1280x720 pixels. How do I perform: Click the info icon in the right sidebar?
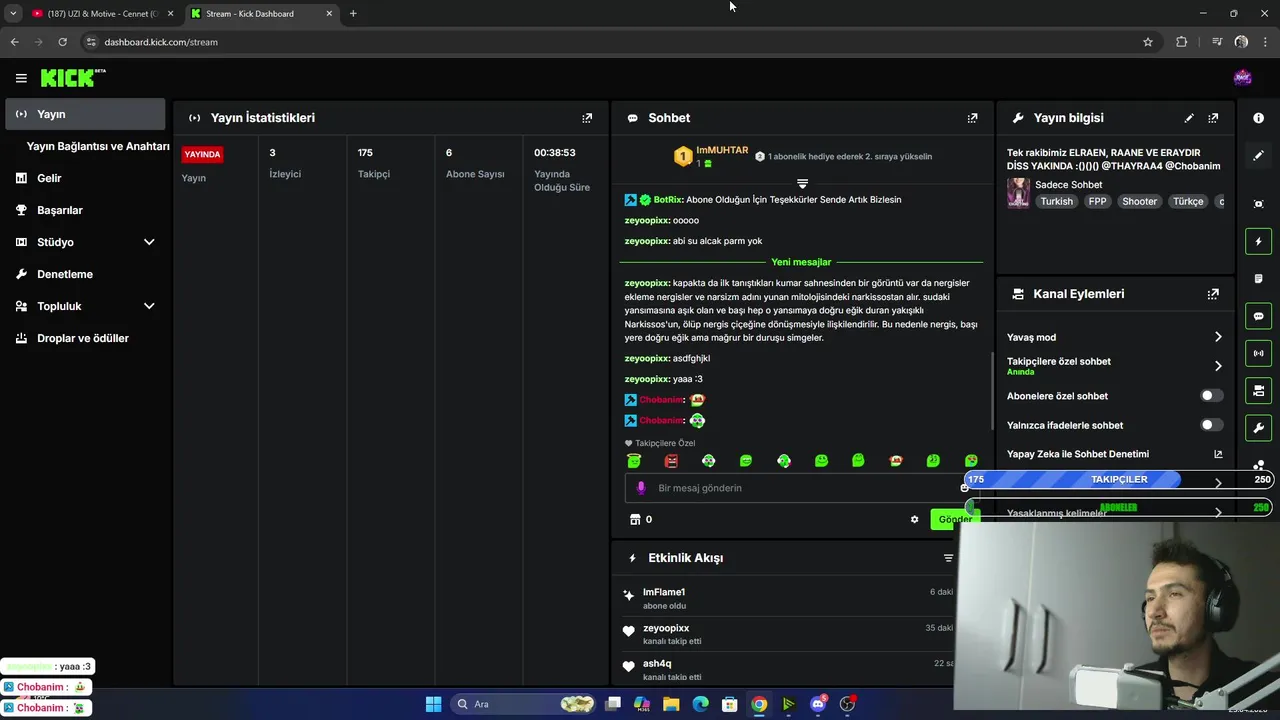1258,118
